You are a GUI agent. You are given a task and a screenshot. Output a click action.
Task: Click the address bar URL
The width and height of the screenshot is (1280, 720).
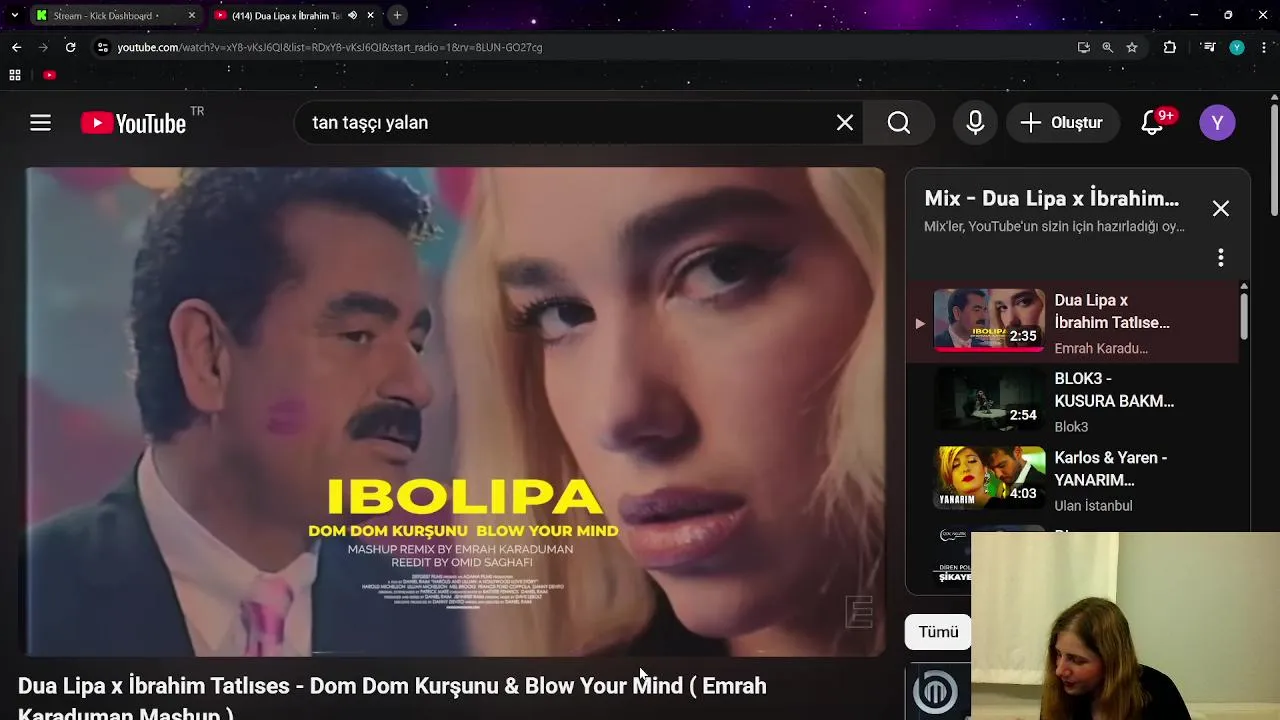[x=330, y=47]
